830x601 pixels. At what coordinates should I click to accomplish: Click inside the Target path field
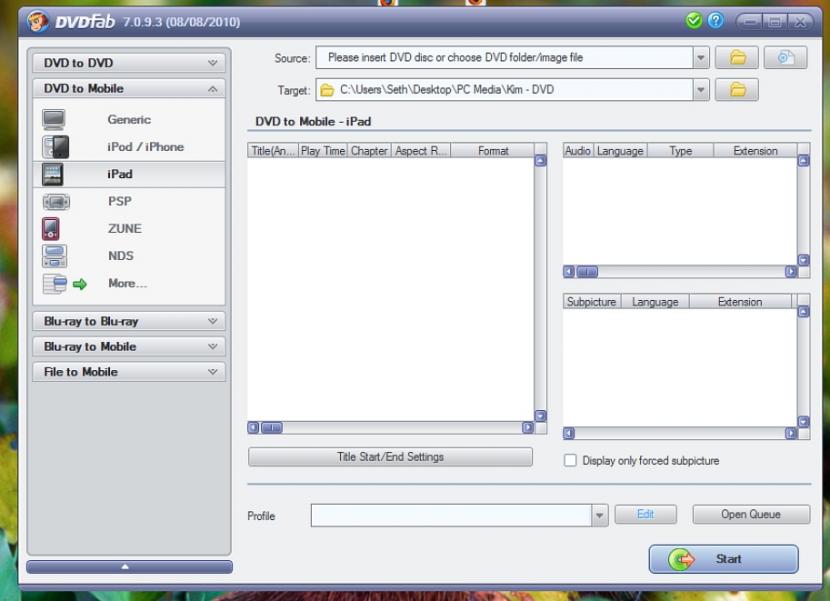coord(504,89)
